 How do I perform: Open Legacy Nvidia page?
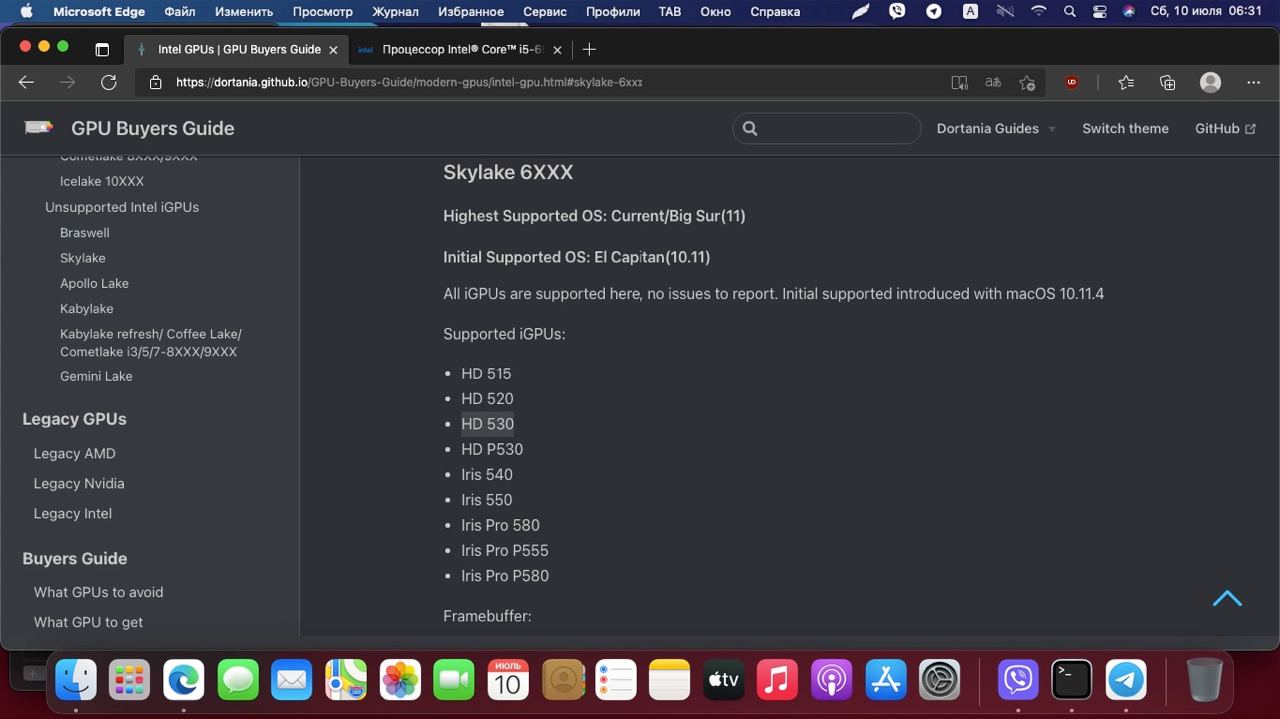click(79, 483)
